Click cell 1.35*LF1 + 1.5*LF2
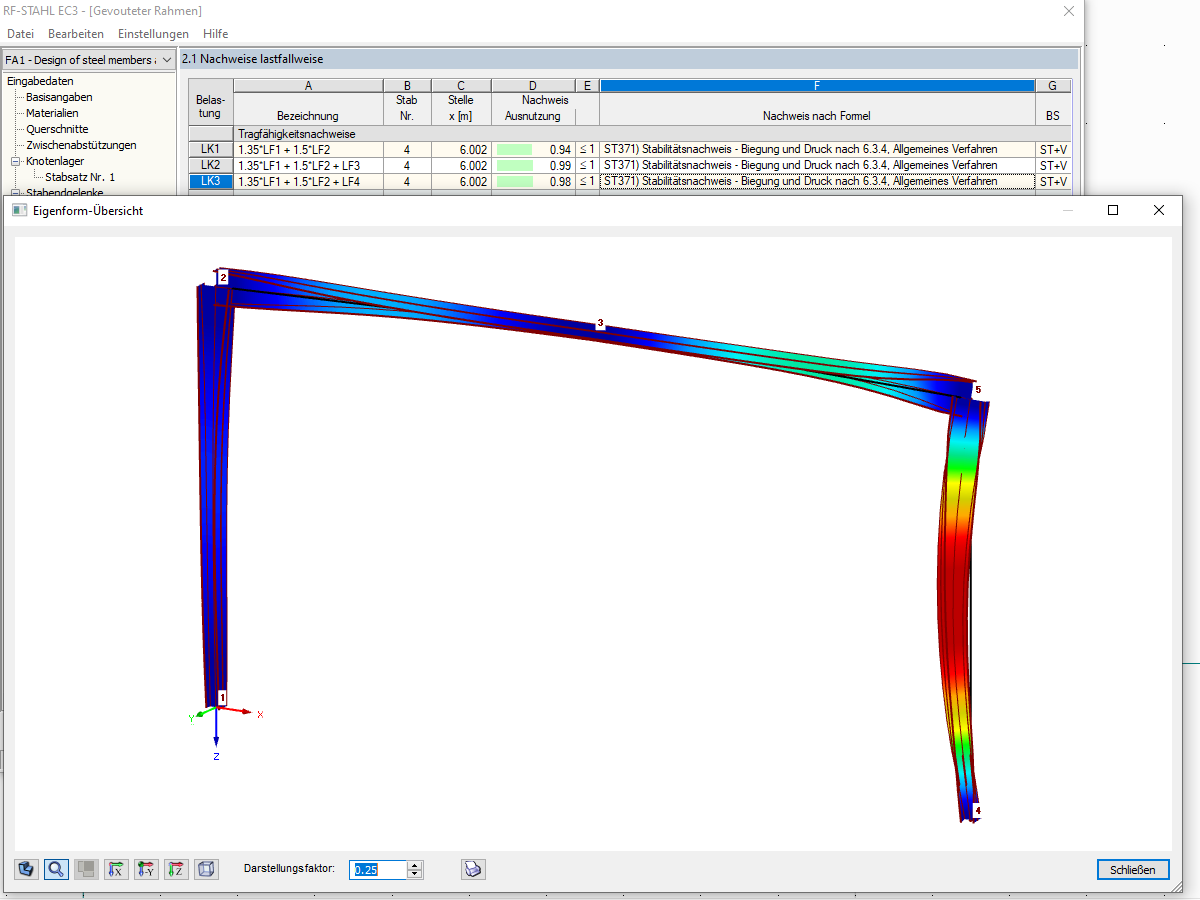Screen dimensions: 1200x900 click(308, 149)
